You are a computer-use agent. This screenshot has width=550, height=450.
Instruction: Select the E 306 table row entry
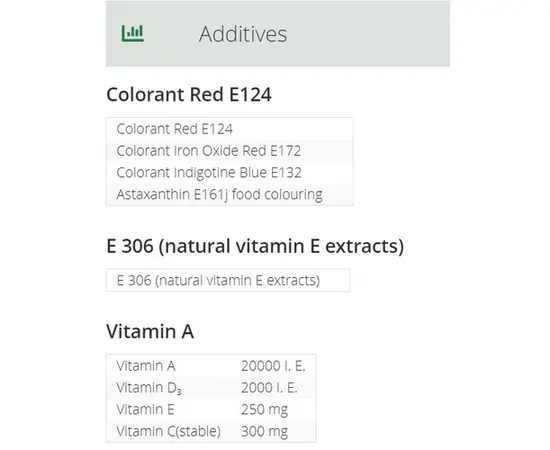228,280
